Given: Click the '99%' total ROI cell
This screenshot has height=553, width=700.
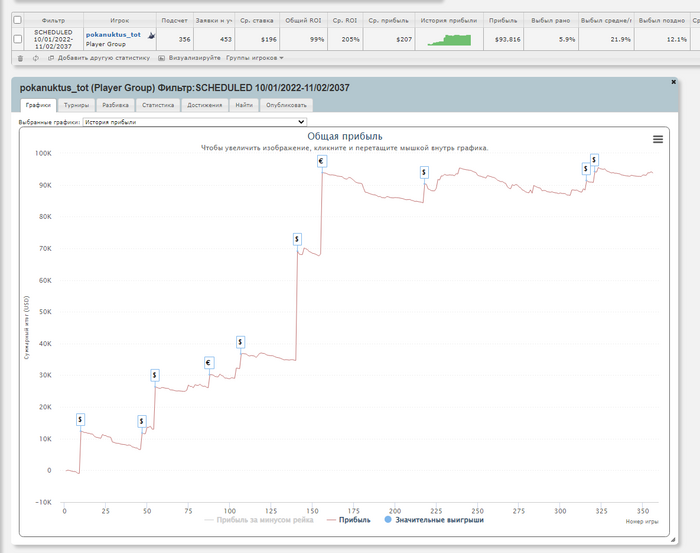Looking at the screenshot, I should coord(303,39).
